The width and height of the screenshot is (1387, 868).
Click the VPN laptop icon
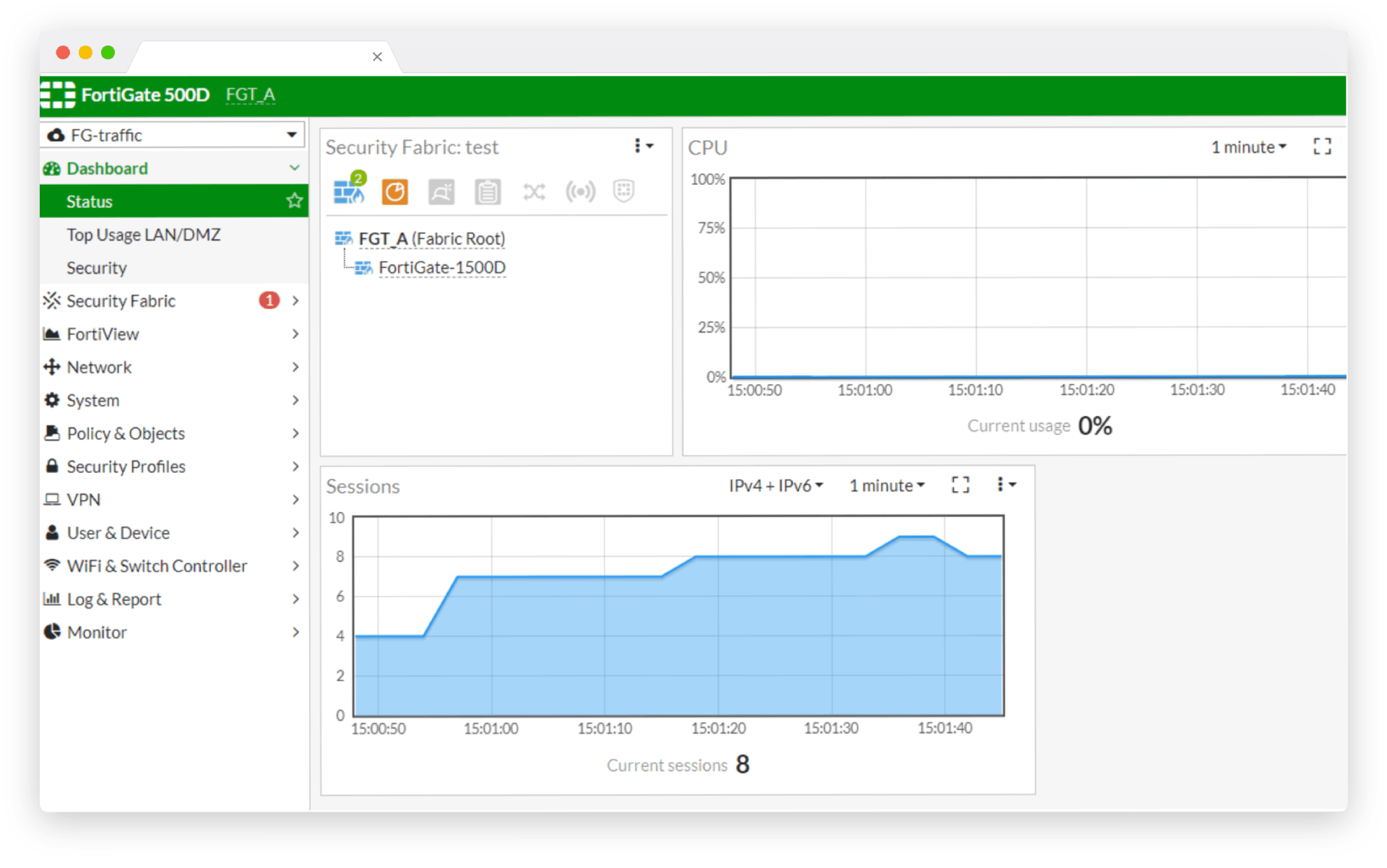click(x=52, y=499)
